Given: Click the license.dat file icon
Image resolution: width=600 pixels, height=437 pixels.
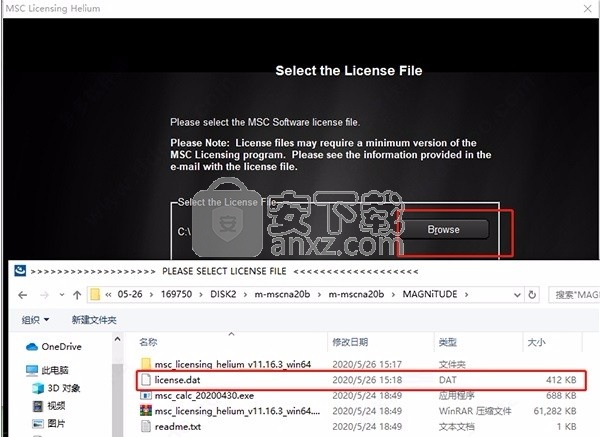Looking at the screenshot, I should (x=146, y=380).
